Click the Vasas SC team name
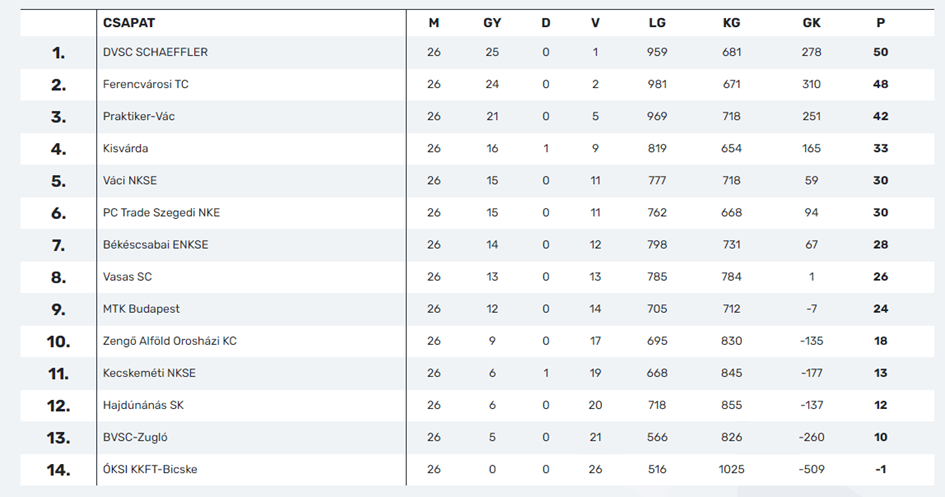The width and height of the screenshot is (945, 497). click(x=127, y=277)
